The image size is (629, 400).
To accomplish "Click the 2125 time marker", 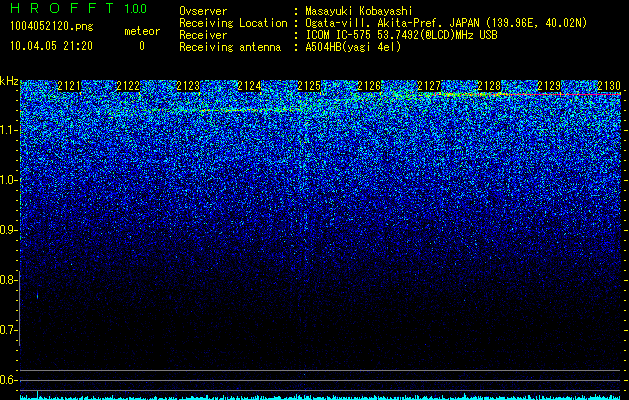I will pyautogui.click(x=309, y=86).
